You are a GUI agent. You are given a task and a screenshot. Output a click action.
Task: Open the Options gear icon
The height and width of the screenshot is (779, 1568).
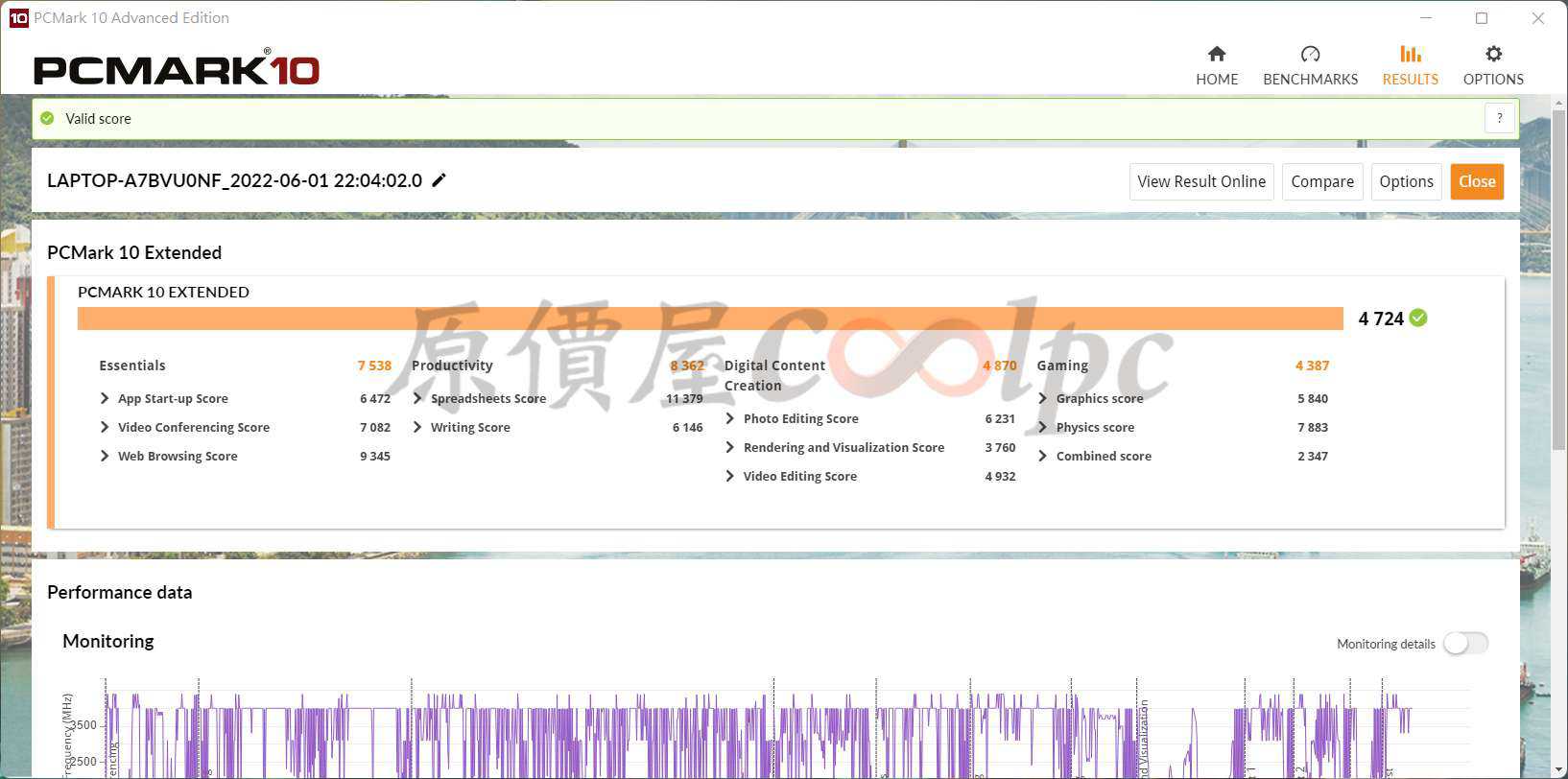click(x=1493, y=54)
